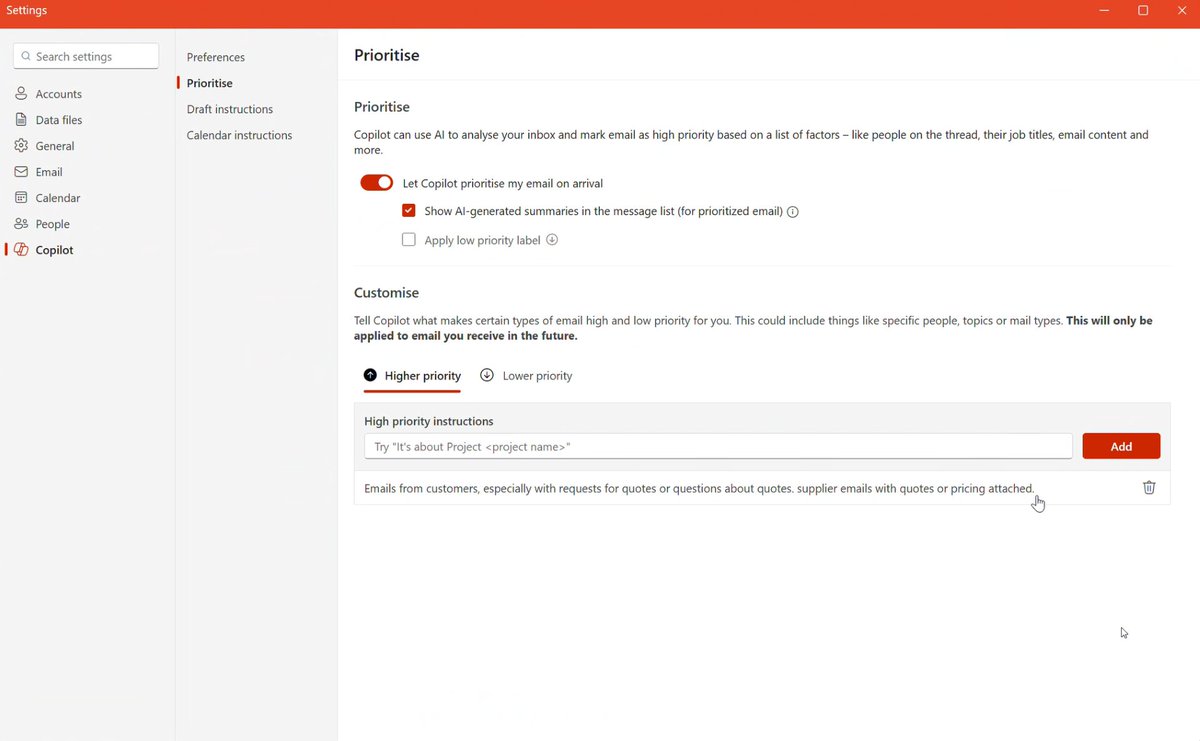Viewport: 1200px width, 741px height.
Task: Open Draft instructions sub-page
Action: pos(230,109)
